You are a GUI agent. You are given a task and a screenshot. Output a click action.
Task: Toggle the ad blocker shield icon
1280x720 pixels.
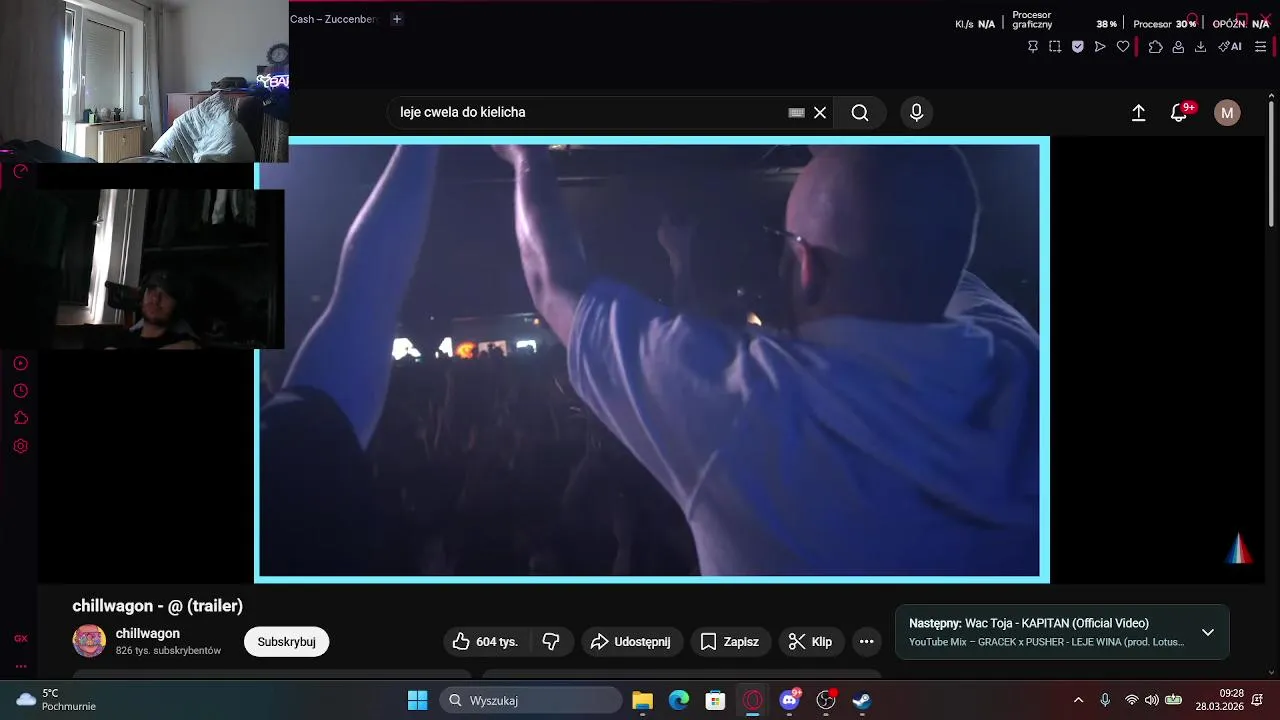1078,47
